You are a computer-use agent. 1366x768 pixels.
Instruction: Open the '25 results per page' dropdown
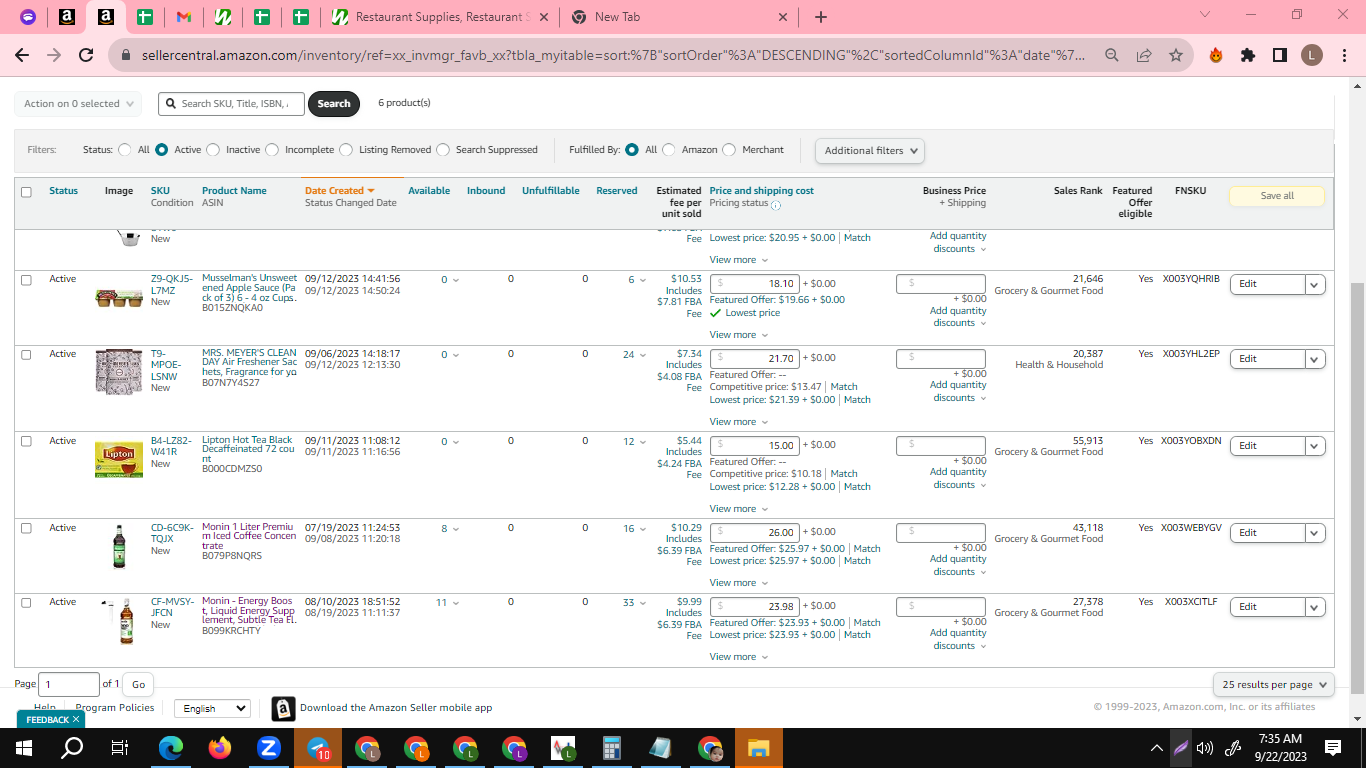(1274, 685)
